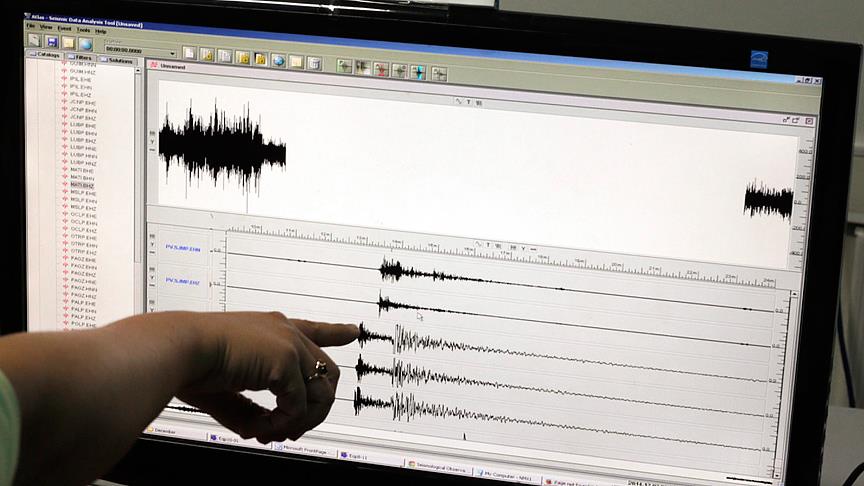Viewport: 864px width, 486px height.
Task: Click the Microsoft FrontPage taskbar button
Action: click(304, 449)
